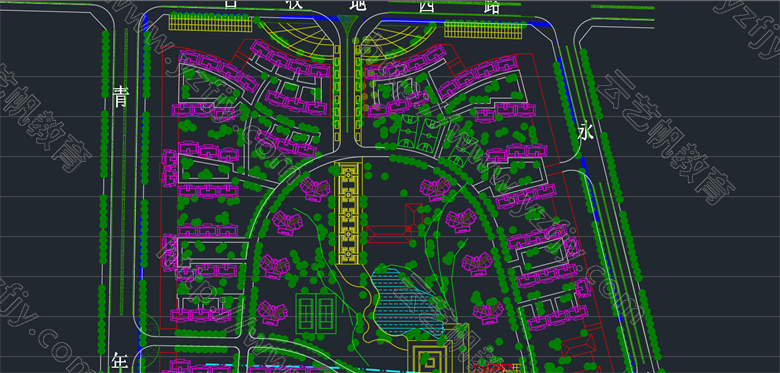Select the long yellow central building
Screen dimensions: 780x373
point(350,213)
